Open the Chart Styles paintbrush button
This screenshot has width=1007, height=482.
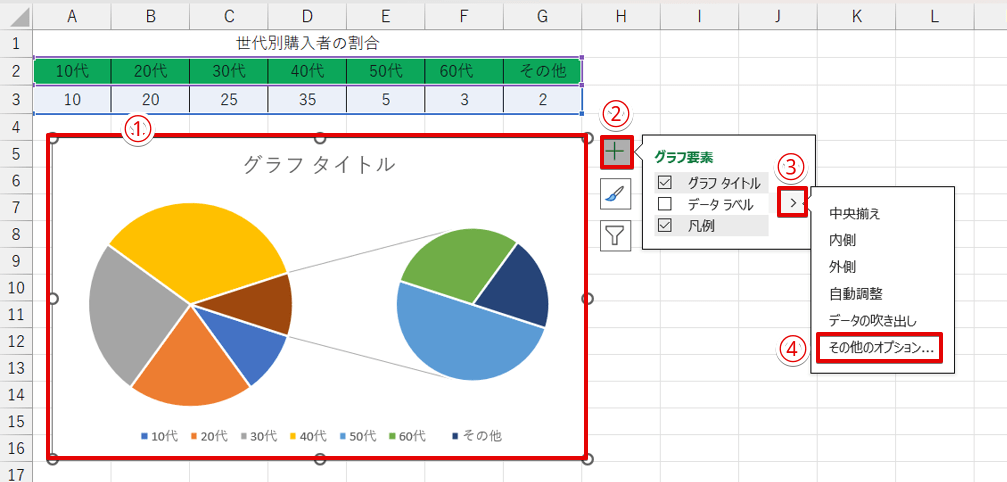coord(616,194)
